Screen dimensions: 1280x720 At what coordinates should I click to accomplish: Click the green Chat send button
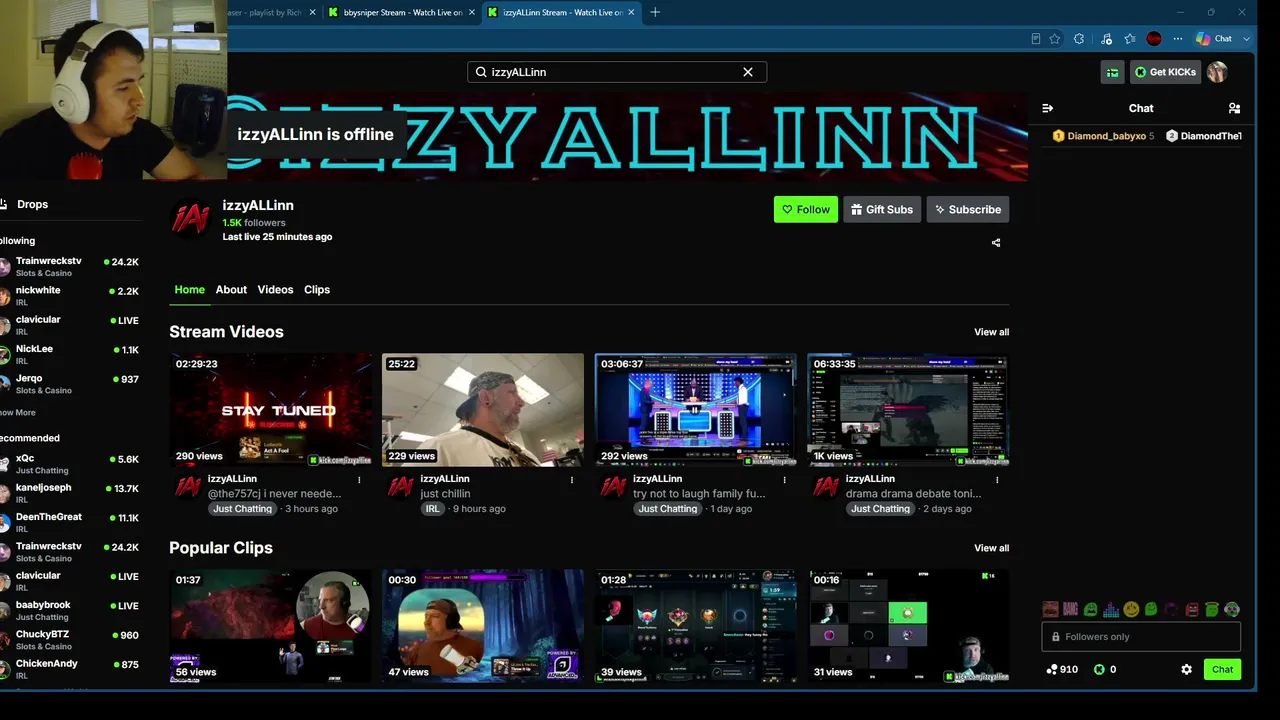point(1222,669)
